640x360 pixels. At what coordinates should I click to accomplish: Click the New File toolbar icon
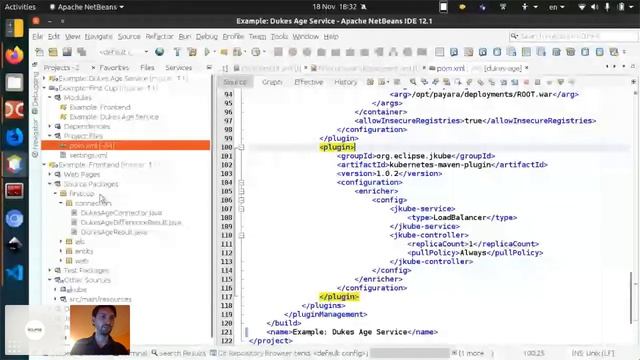pos(39,52)
